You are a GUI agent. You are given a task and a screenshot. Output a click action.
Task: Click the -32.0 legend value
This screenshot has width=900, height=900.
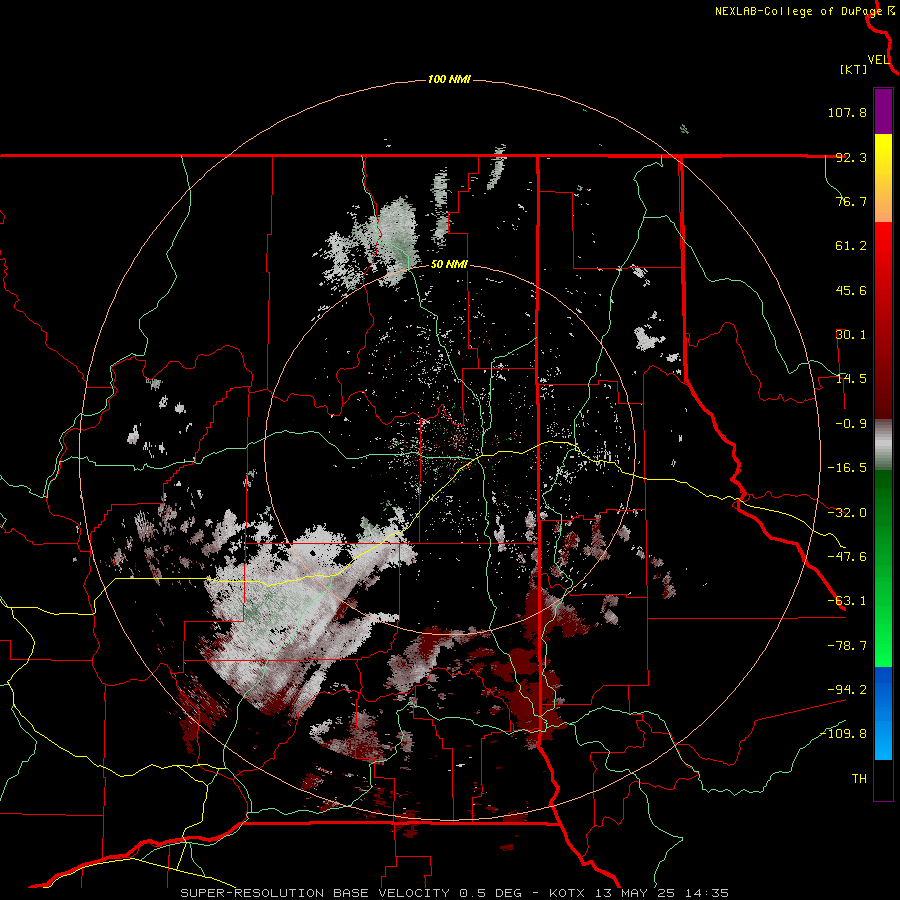click(x=847, y=513)
